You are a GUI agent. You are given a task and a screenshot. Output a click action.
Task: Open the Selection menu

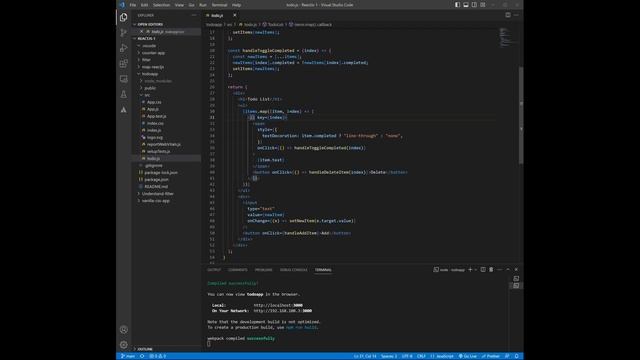click(x=161, y=5)
